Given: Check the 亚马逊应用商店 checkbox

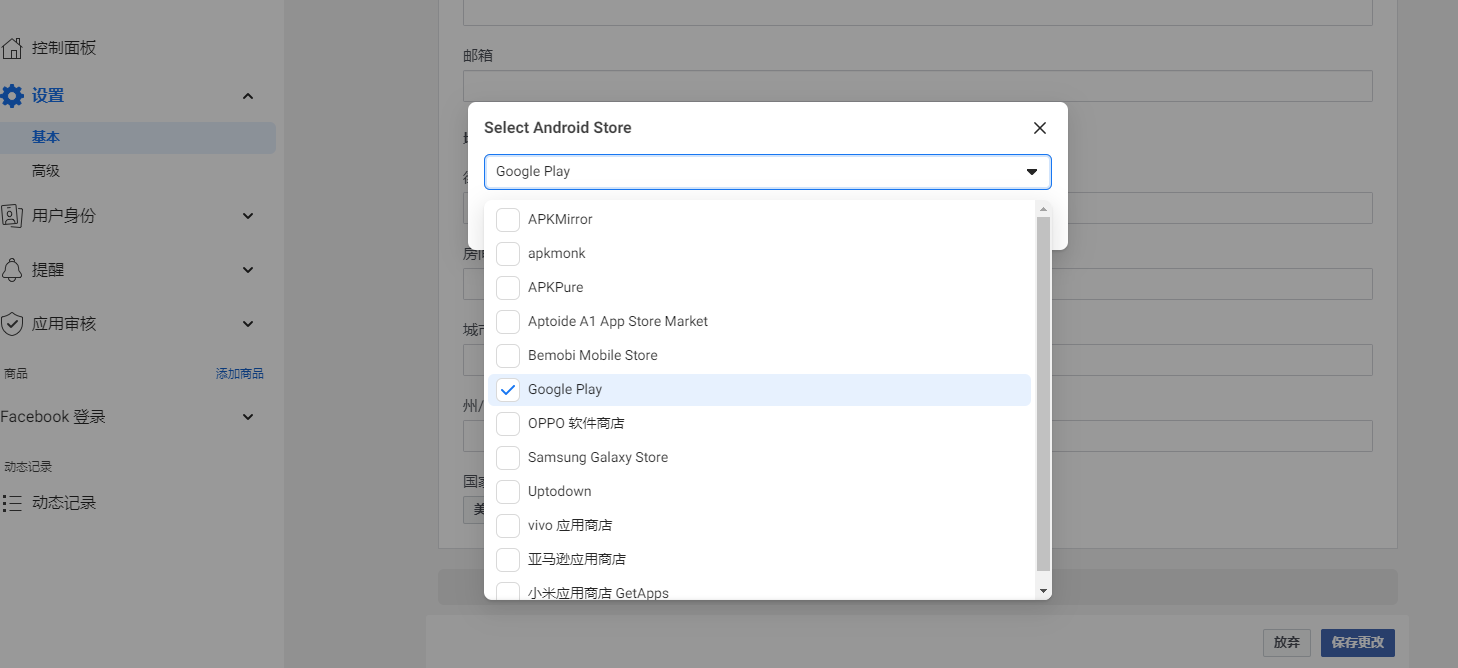Looking at the screenshot, I should pos(508,559).
